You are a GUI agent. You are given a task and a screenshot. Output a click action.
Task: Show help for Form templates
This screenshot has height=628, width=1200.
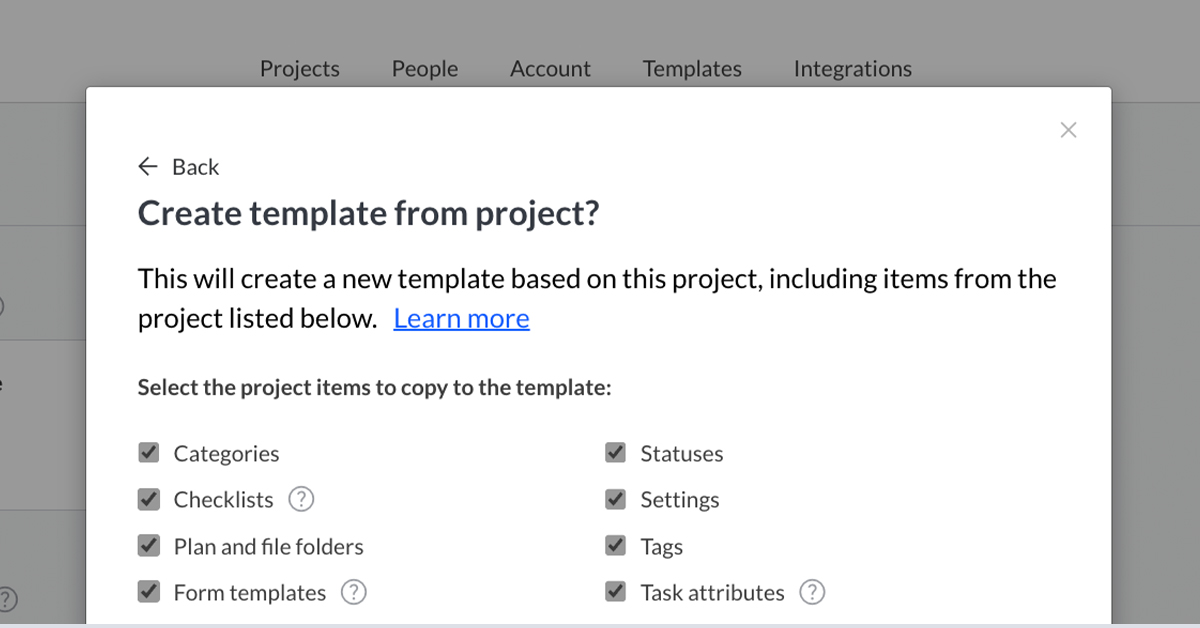tap(354, 592)
